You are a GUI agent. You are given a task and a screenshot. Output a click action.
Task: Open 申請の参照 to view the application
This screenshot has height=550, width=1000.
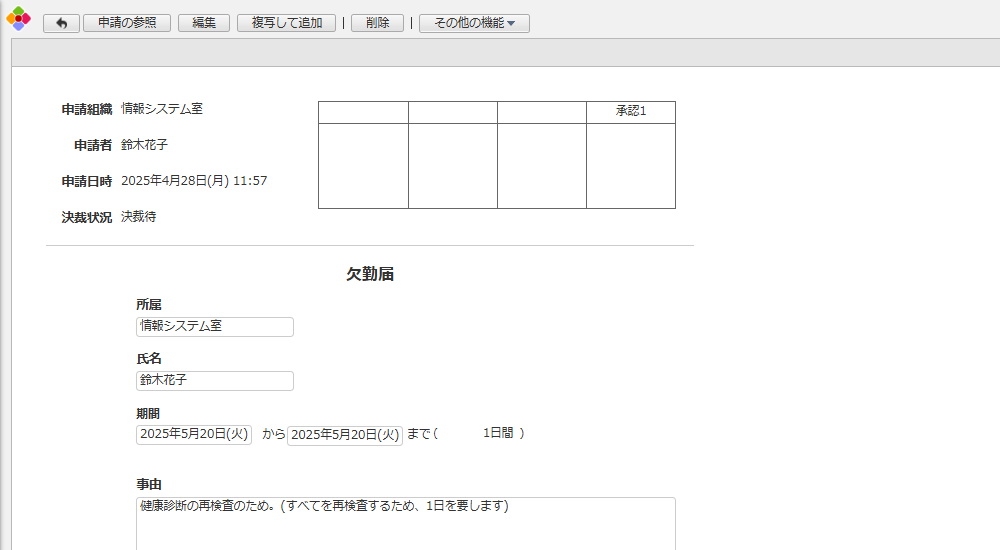tap(127, 23)
